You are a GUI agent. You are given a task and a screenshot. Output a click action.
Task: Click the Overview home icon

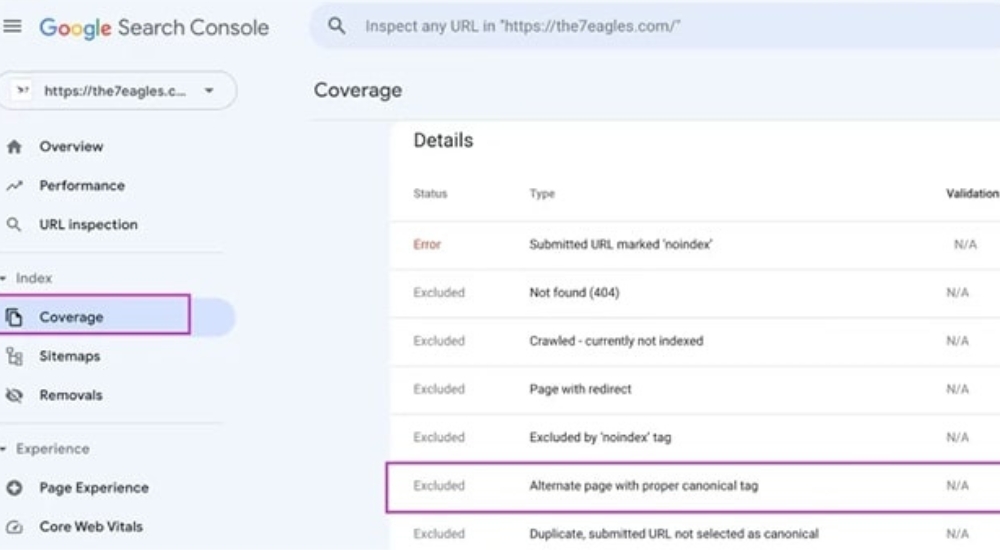tap(14, 147)
